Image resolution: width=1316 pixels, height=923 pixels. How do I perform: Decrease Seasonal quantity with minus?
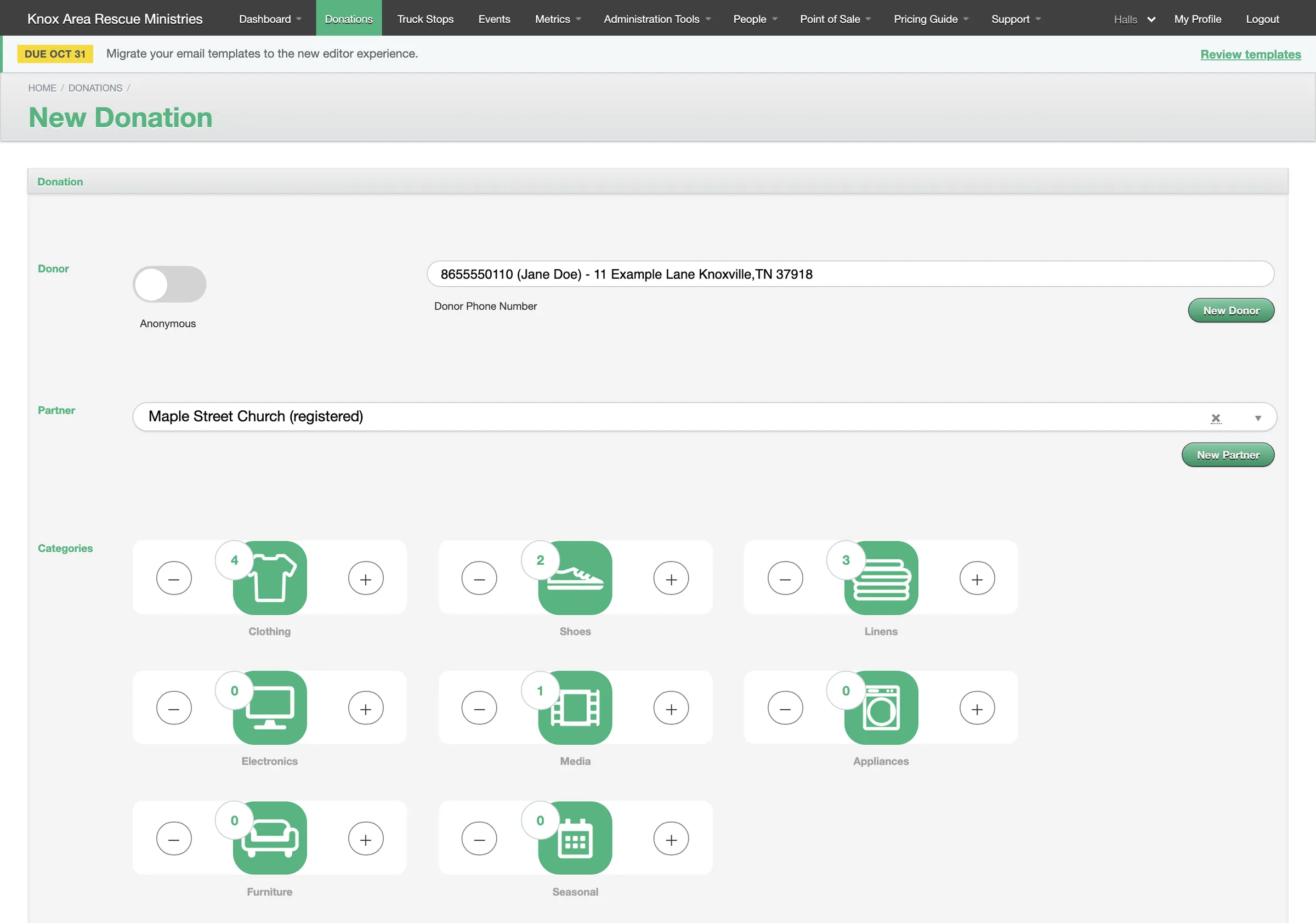(x=479, y=839)
